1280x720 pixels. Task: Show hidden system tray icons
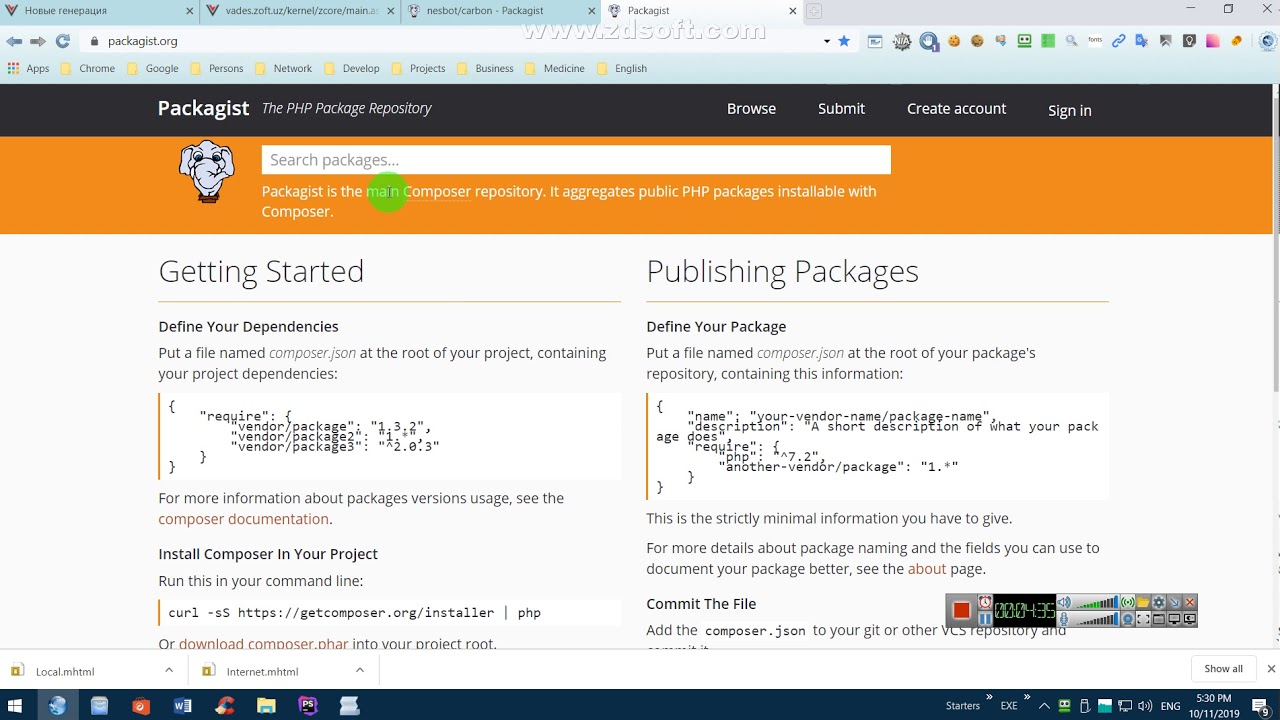coord(1045,706)
